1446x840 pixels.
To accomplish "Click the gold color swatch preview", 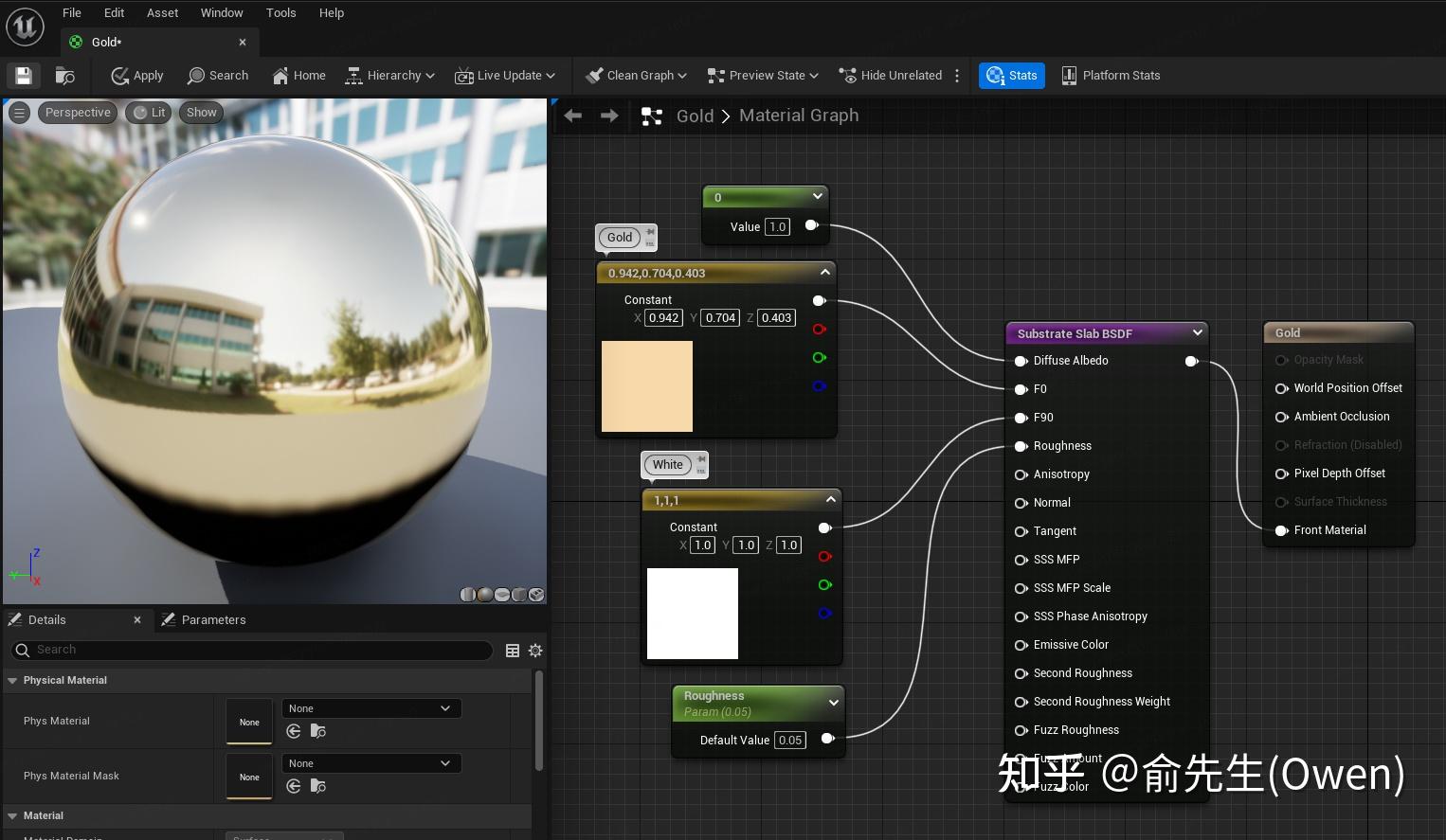I will click(647, 386).
